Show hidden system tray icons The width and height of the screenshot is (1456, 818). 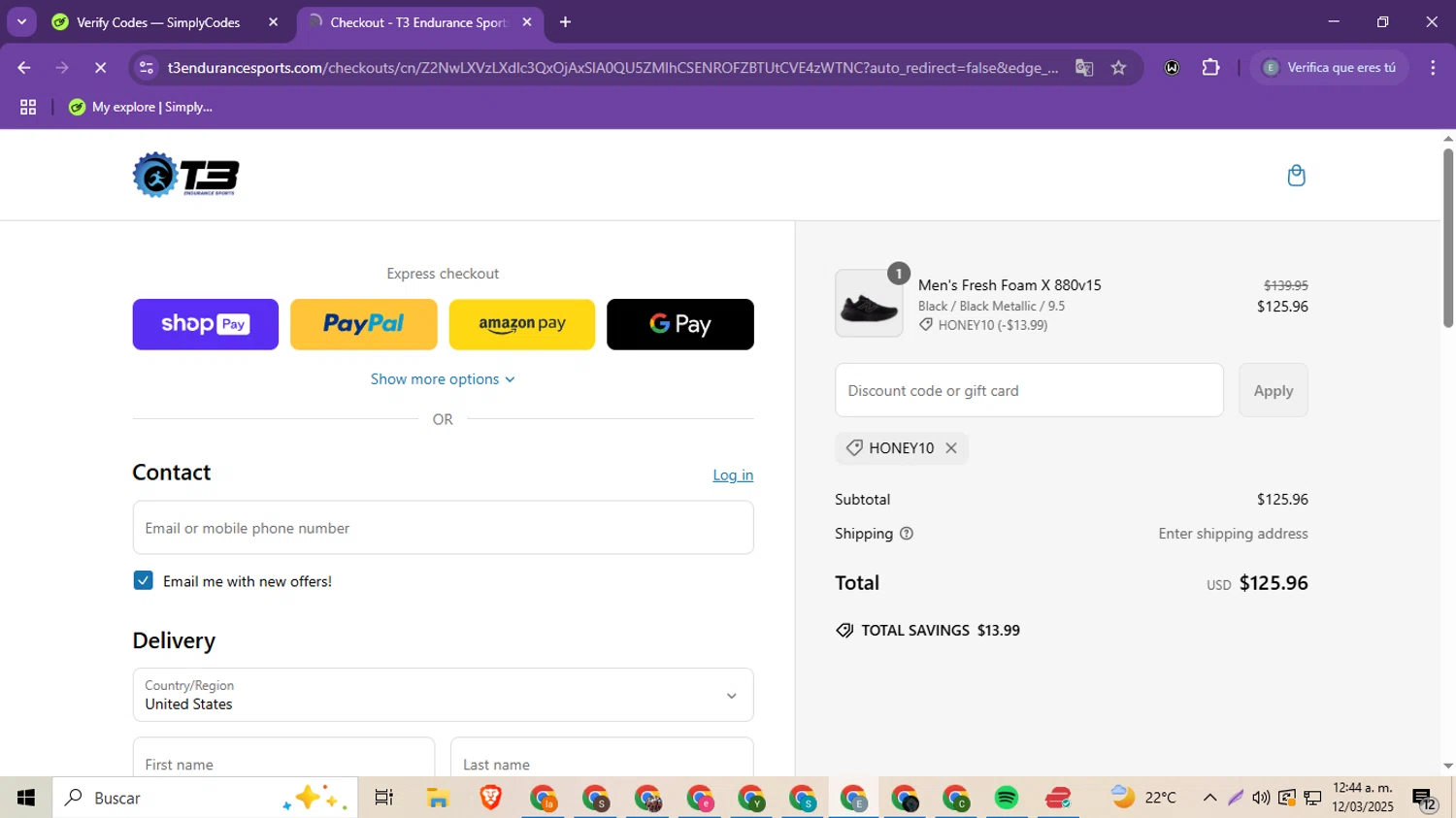[x=1209, y=798]
